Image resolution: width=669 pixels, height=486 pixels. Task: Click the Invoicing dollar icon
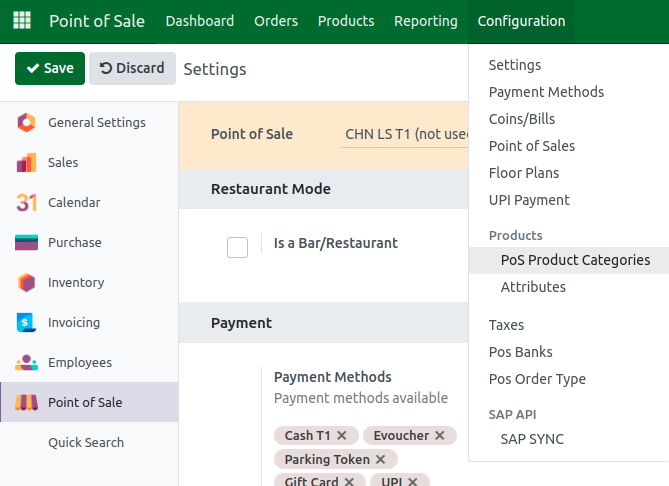(26, 323)
